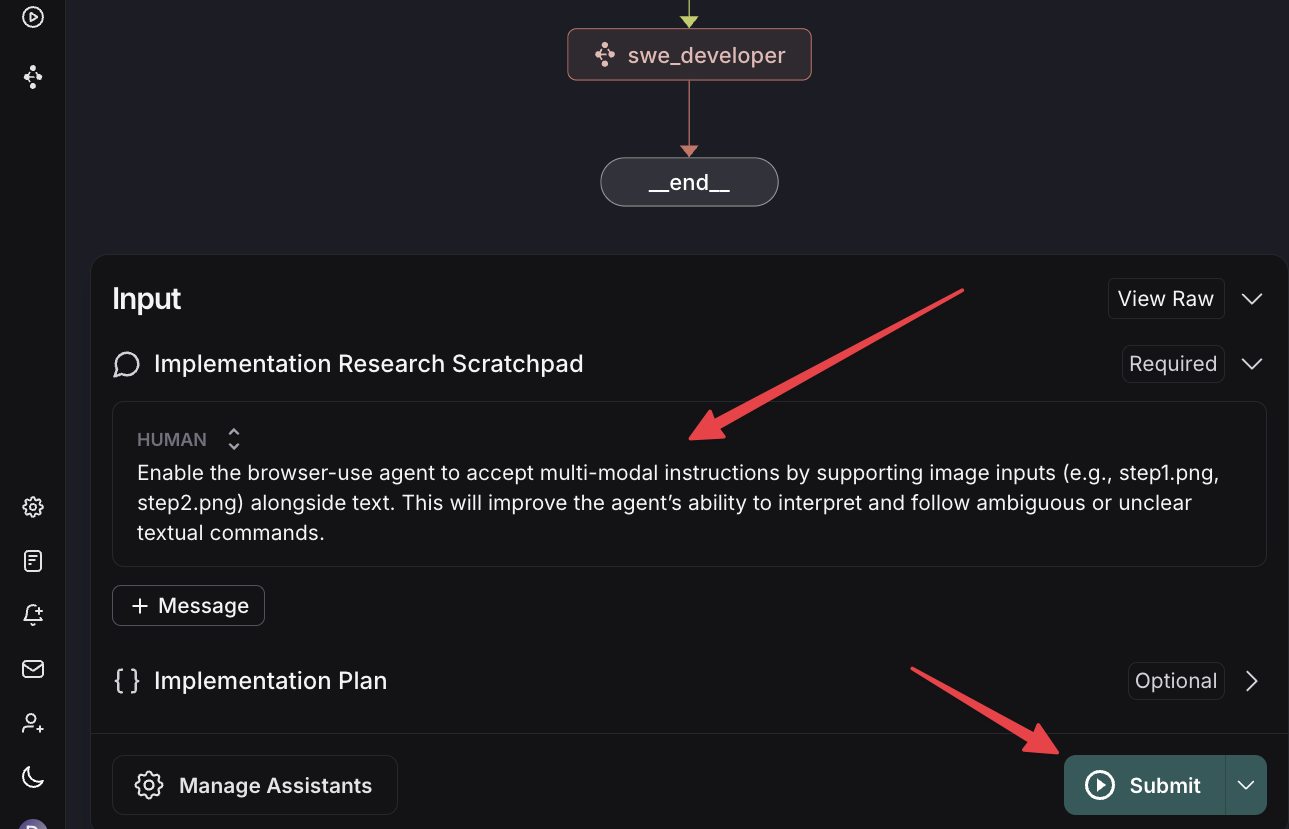Open the graph nodes icon in the sidebar
The width and height of the screenshot is (1289, 829).
33,77
